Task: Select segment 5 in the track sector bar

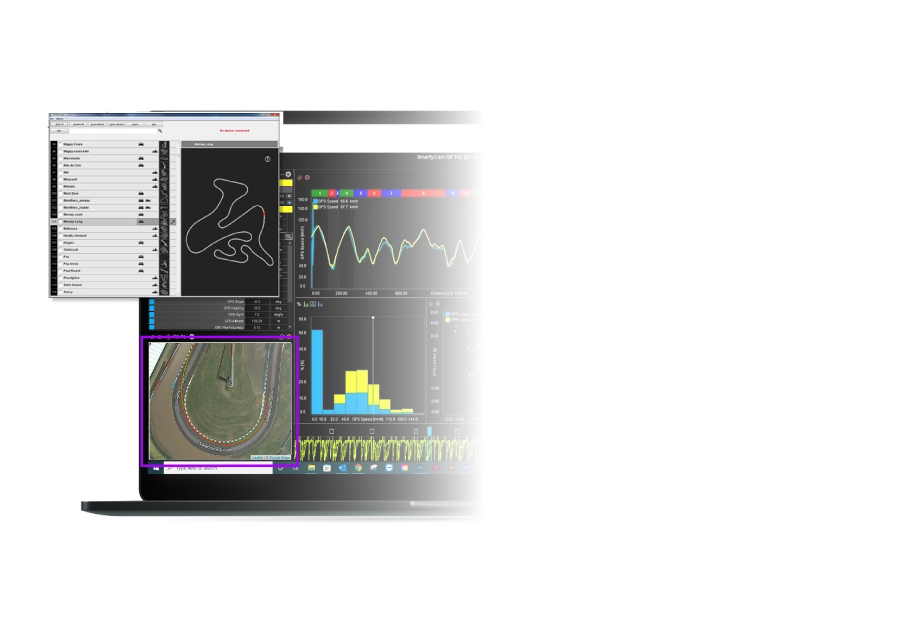Action: coord(361,192)
